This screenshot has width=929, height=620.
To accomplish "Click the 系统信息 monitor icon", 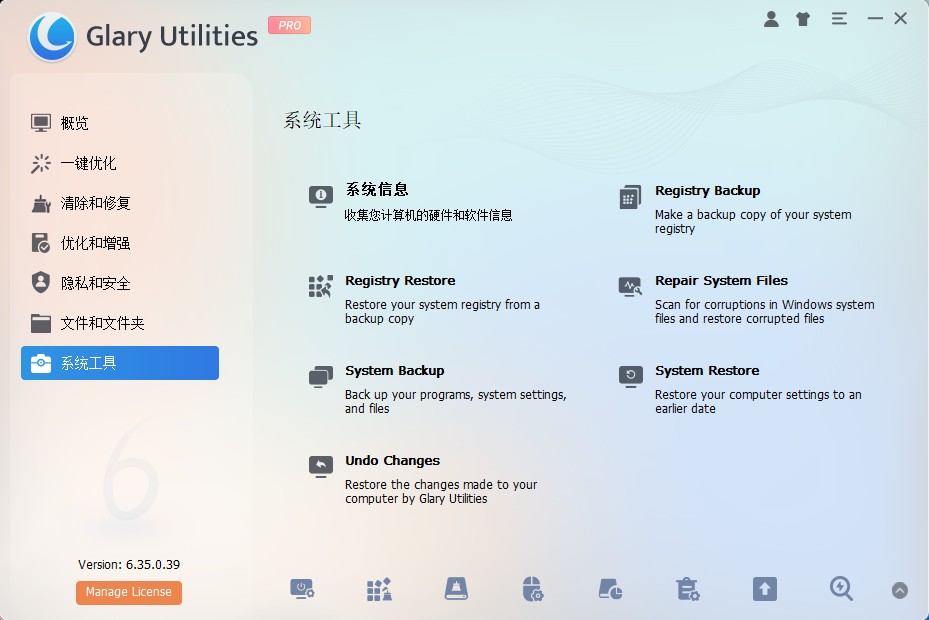I will 321,196.
